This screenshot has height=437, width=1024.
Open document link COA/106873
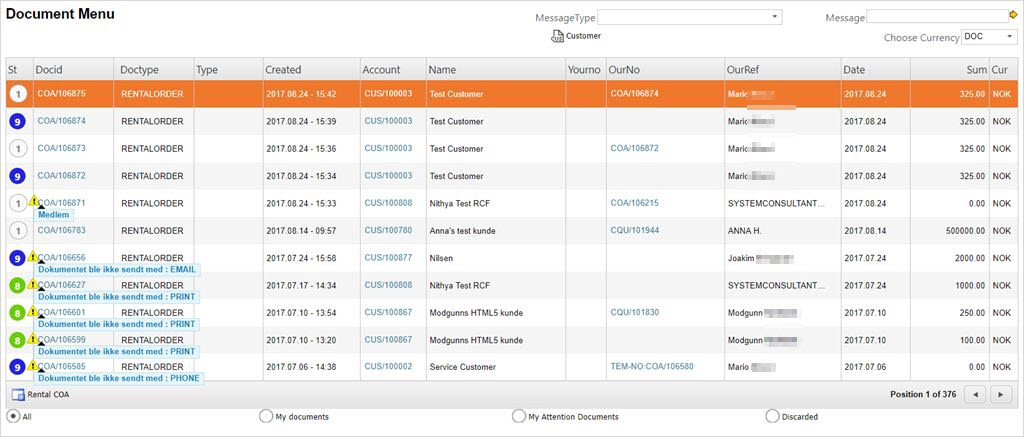point(62,148)
